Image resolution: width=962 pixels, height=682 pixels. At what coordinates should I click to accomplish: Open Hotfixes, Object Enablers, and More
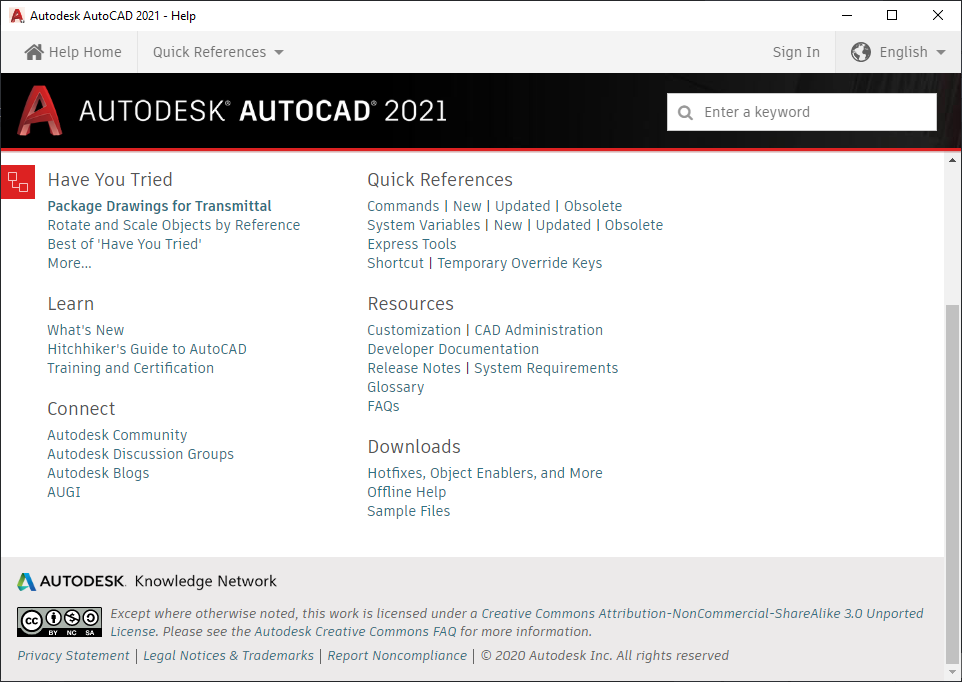click(485, 473)
